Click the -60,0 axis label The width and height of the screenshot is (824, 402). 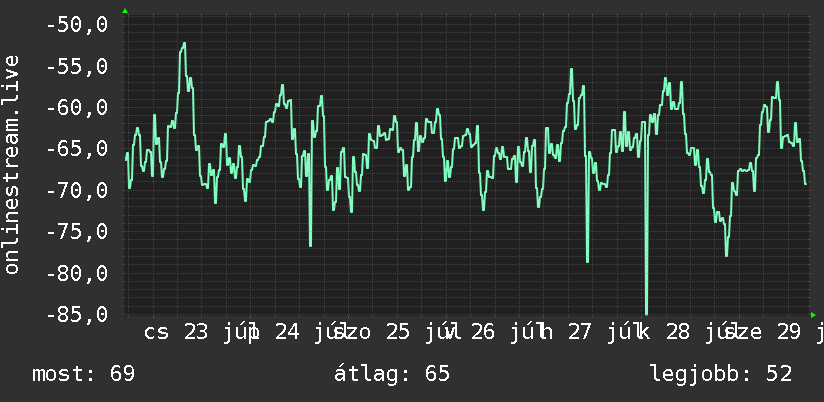click(x=77, y=108)
